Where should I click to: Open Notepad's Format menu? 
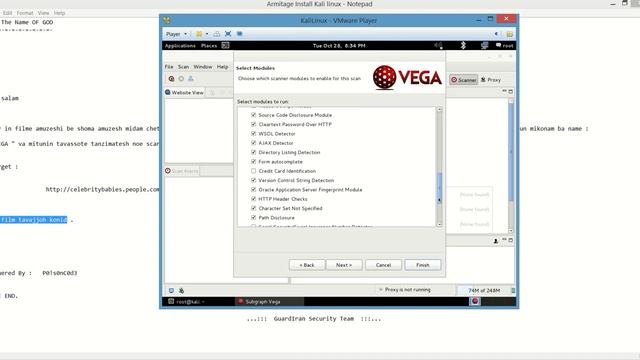click(x=25, y=13)
